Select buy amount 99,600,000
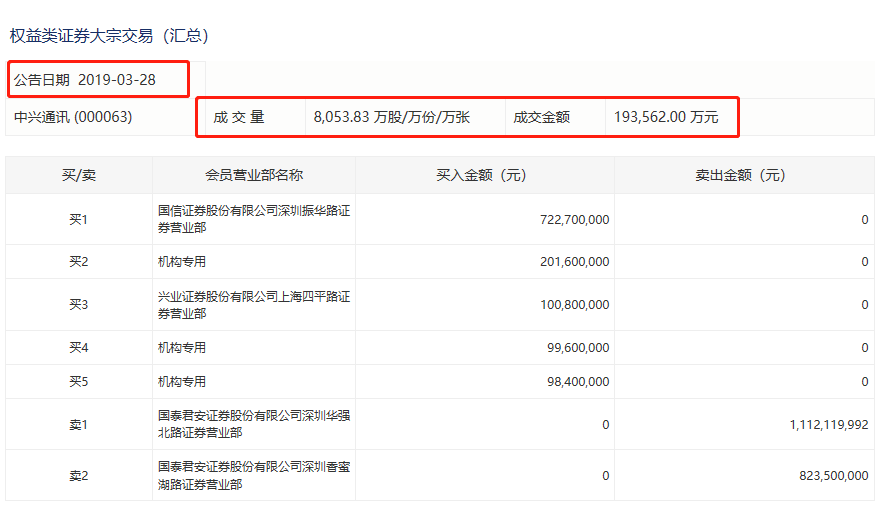 pyautogui.click(x=578, y=347)
